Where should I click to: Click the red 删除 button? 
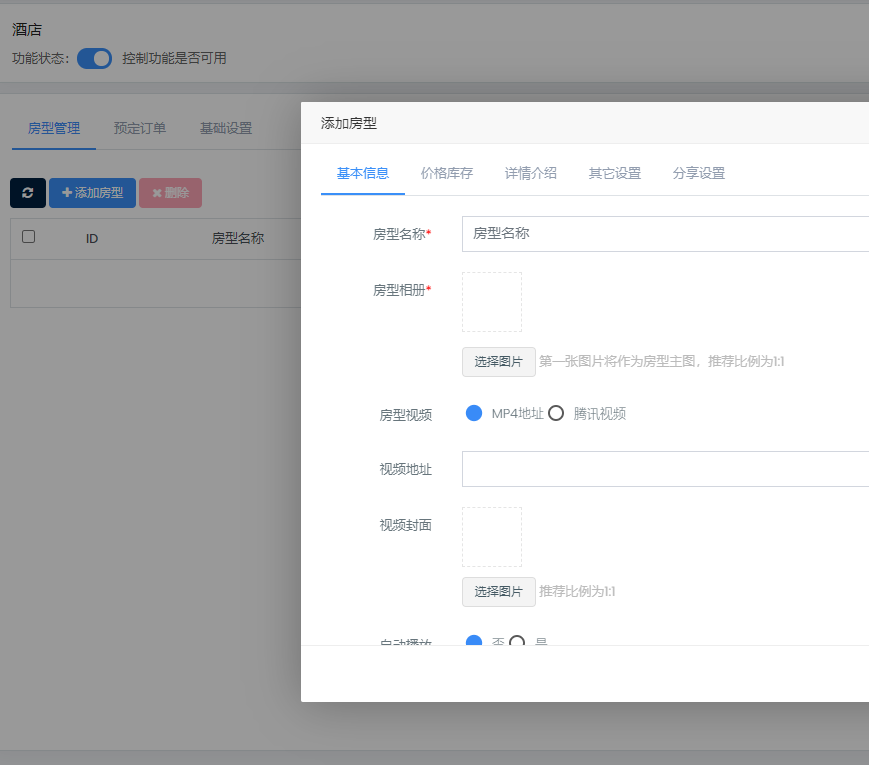(x=171, y=193)
